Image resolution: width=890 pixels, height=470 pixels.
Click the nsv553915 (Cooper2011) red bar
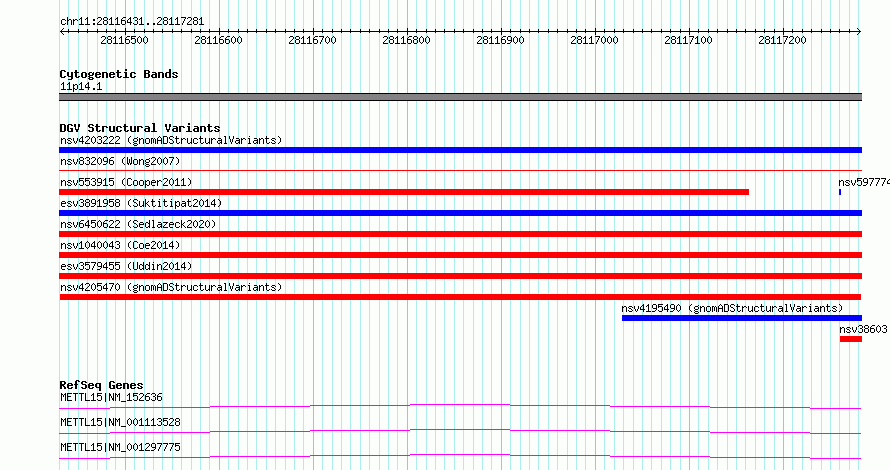[404, 192]
